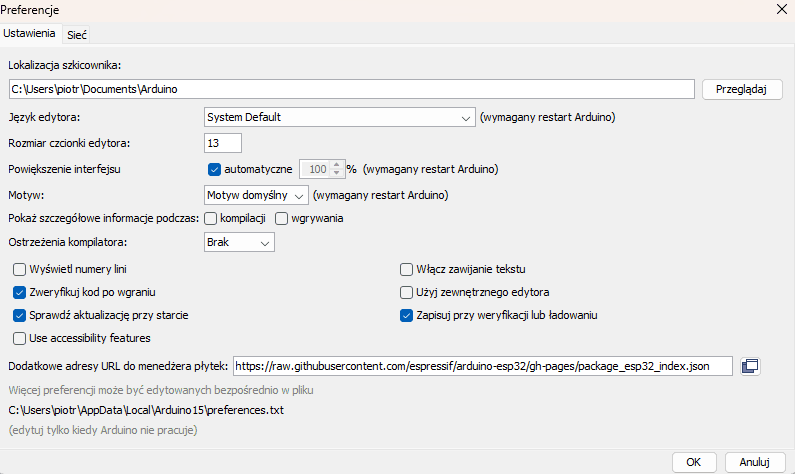Close the Preferencje dialog window

point(780,9)
